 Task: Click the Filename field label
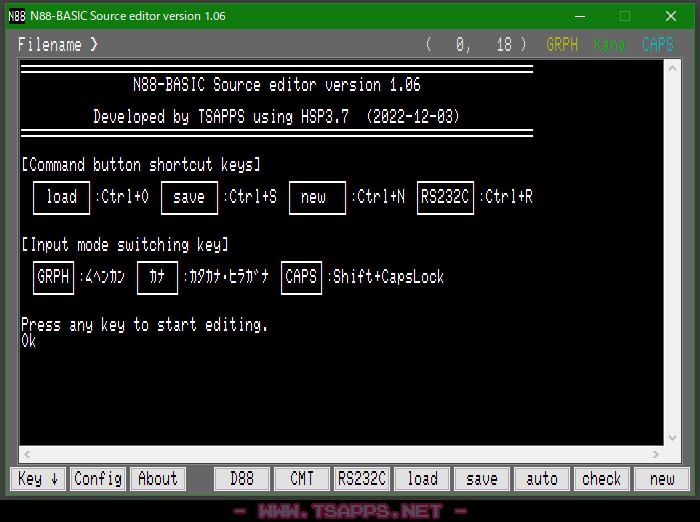tap(57, 45)
